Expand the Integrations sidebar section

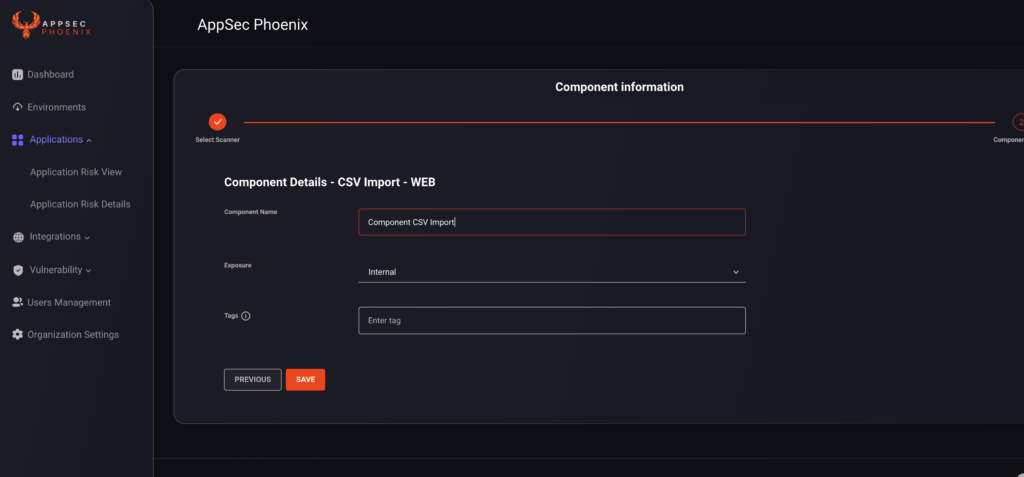[x=52, y=237]
